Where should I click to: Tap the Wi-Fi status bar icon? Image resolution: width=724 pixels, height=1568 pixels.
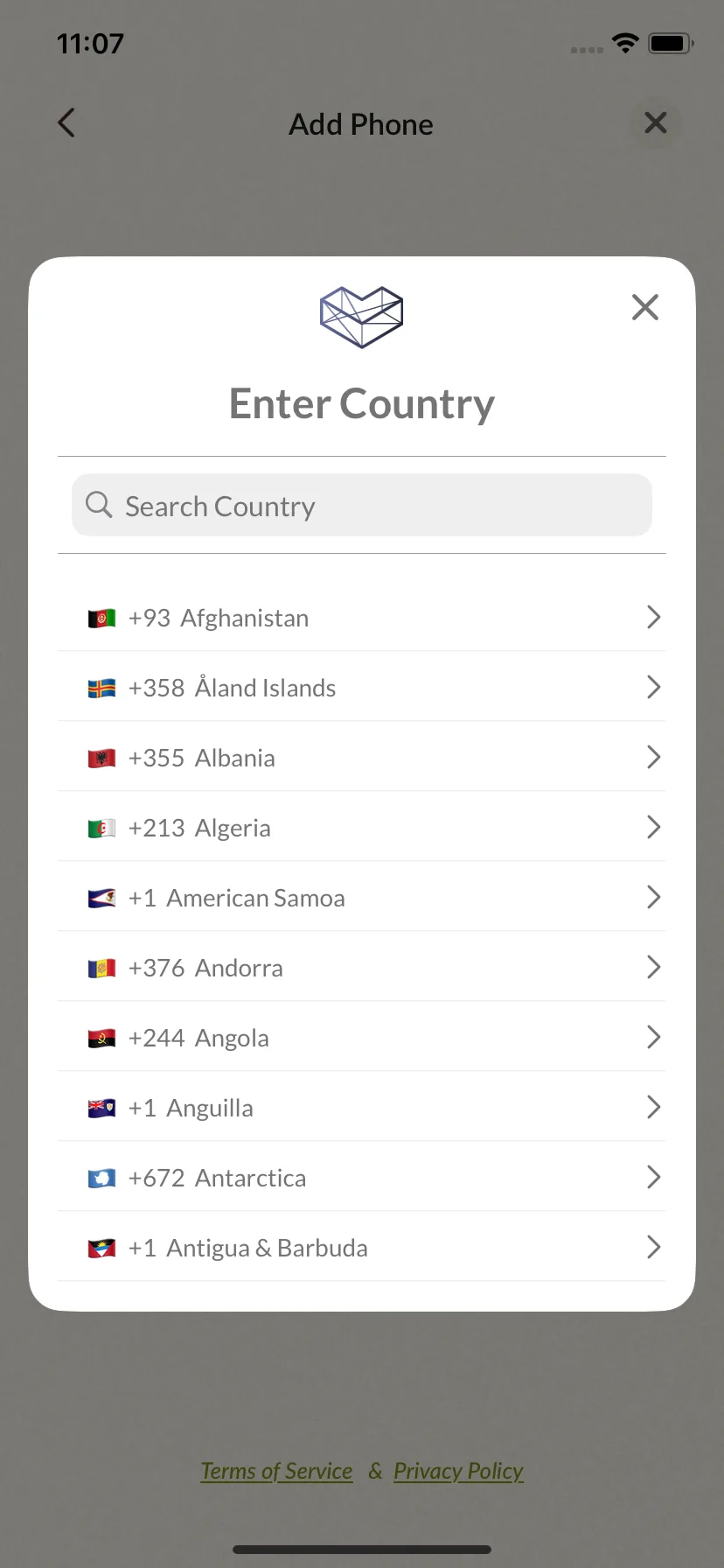tap(625, 43)
